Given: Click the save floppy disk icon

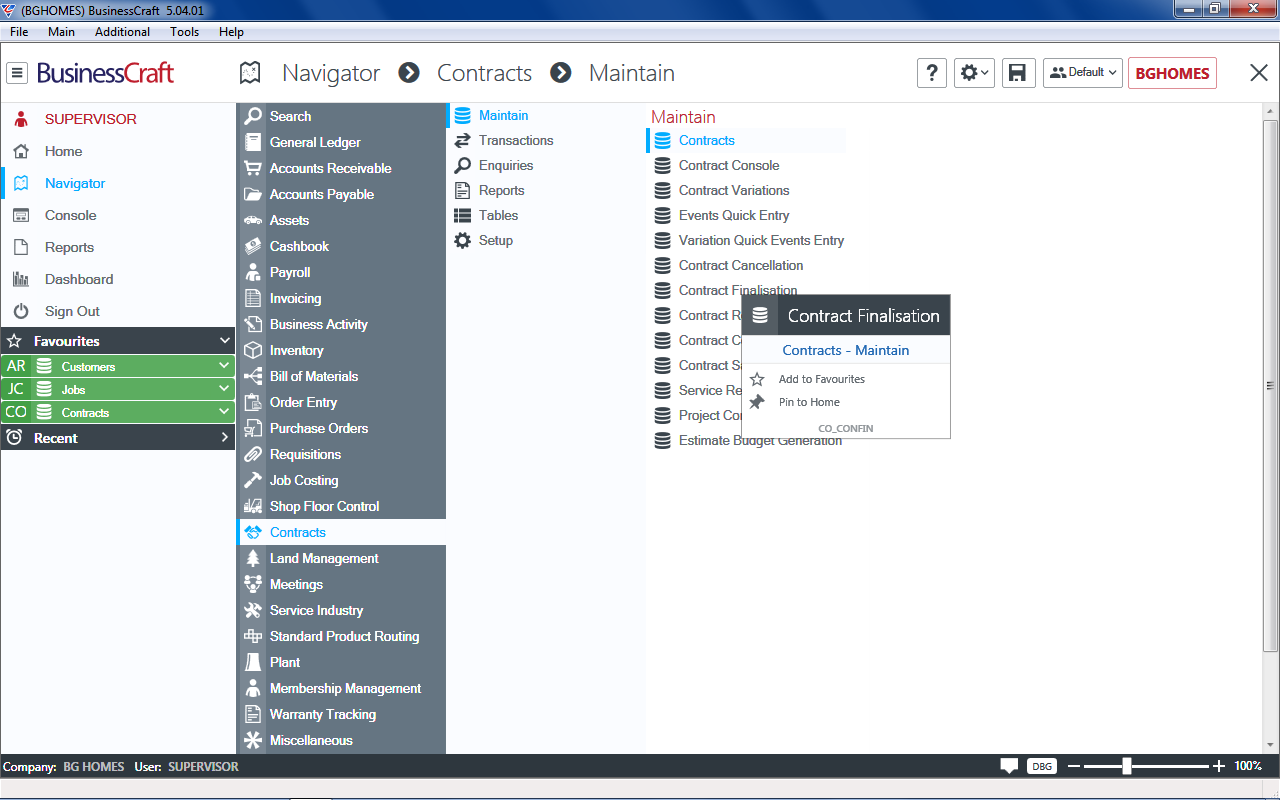Looking at the screenshot, I should [x=1018, y=73].
